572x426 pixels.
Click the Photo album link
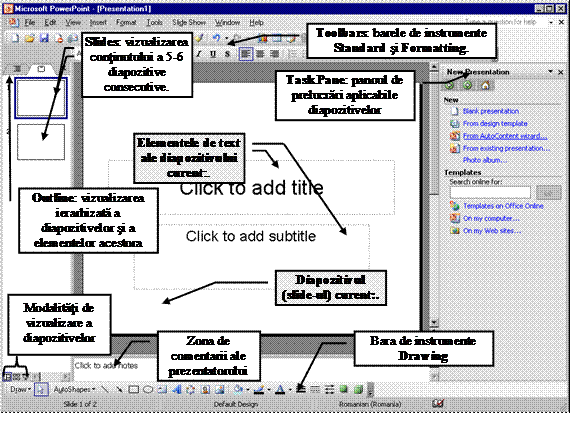[485, 160]
